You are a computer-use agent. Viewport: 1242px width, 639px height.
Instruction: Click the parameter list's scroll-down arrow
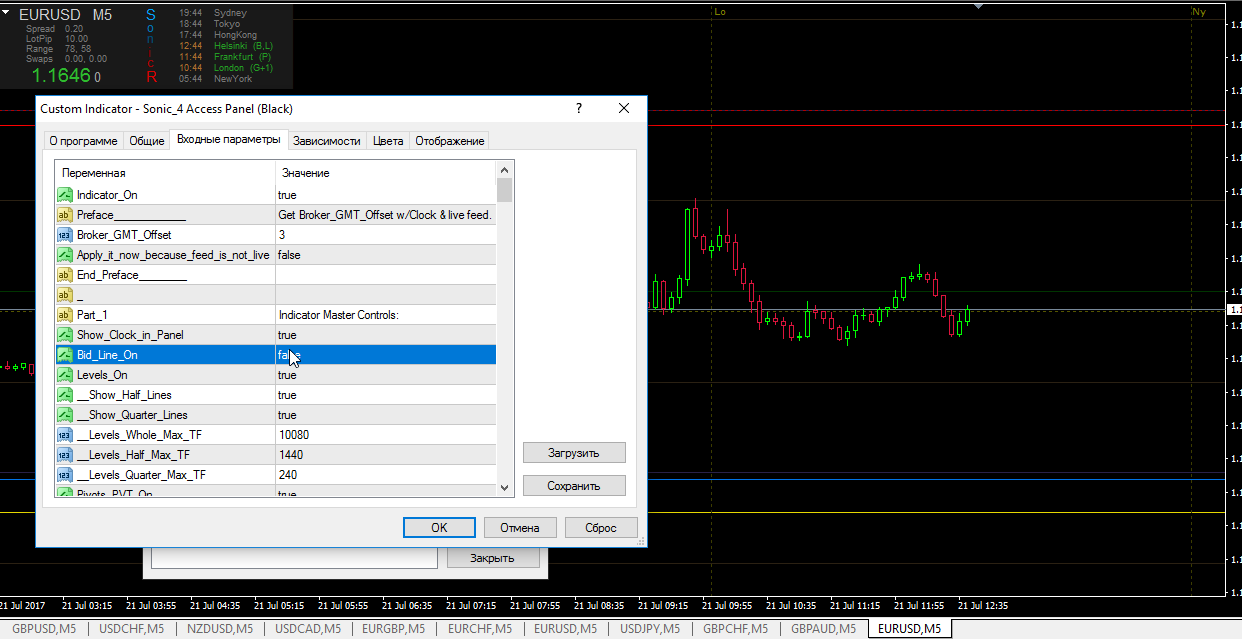click(505, 488)
